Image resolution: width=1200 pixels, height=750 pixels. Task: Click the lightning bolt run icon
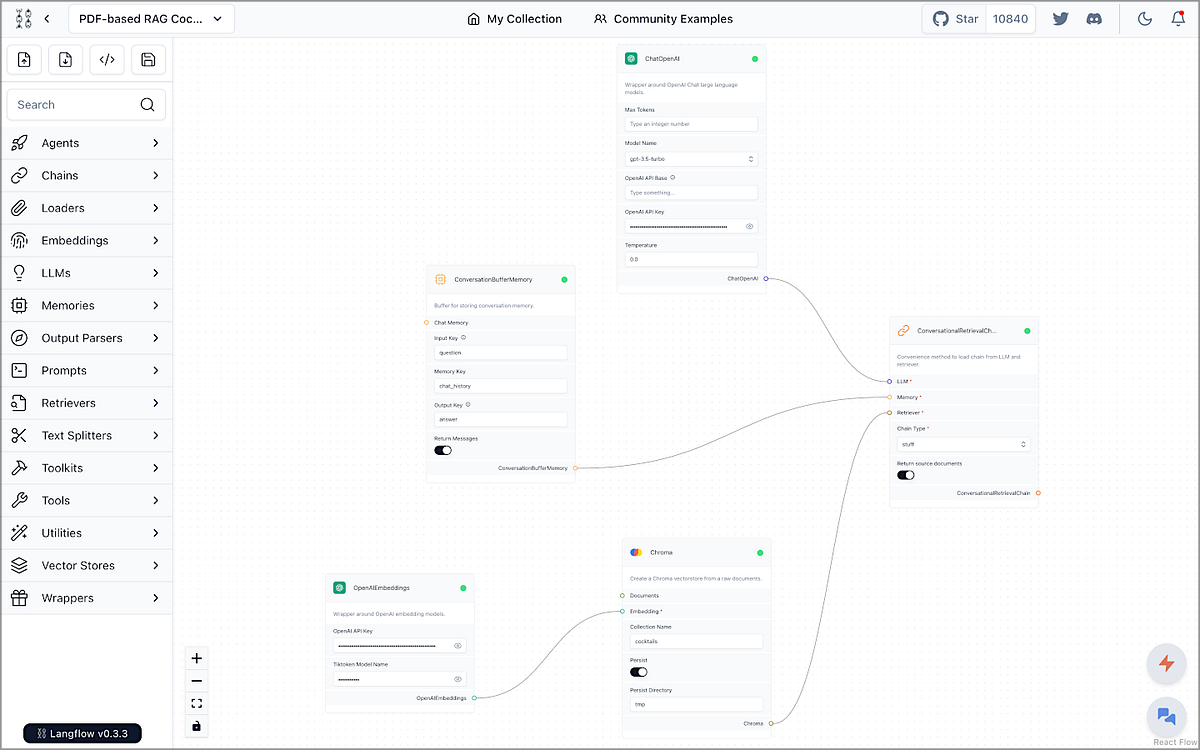click(1166, 664)
